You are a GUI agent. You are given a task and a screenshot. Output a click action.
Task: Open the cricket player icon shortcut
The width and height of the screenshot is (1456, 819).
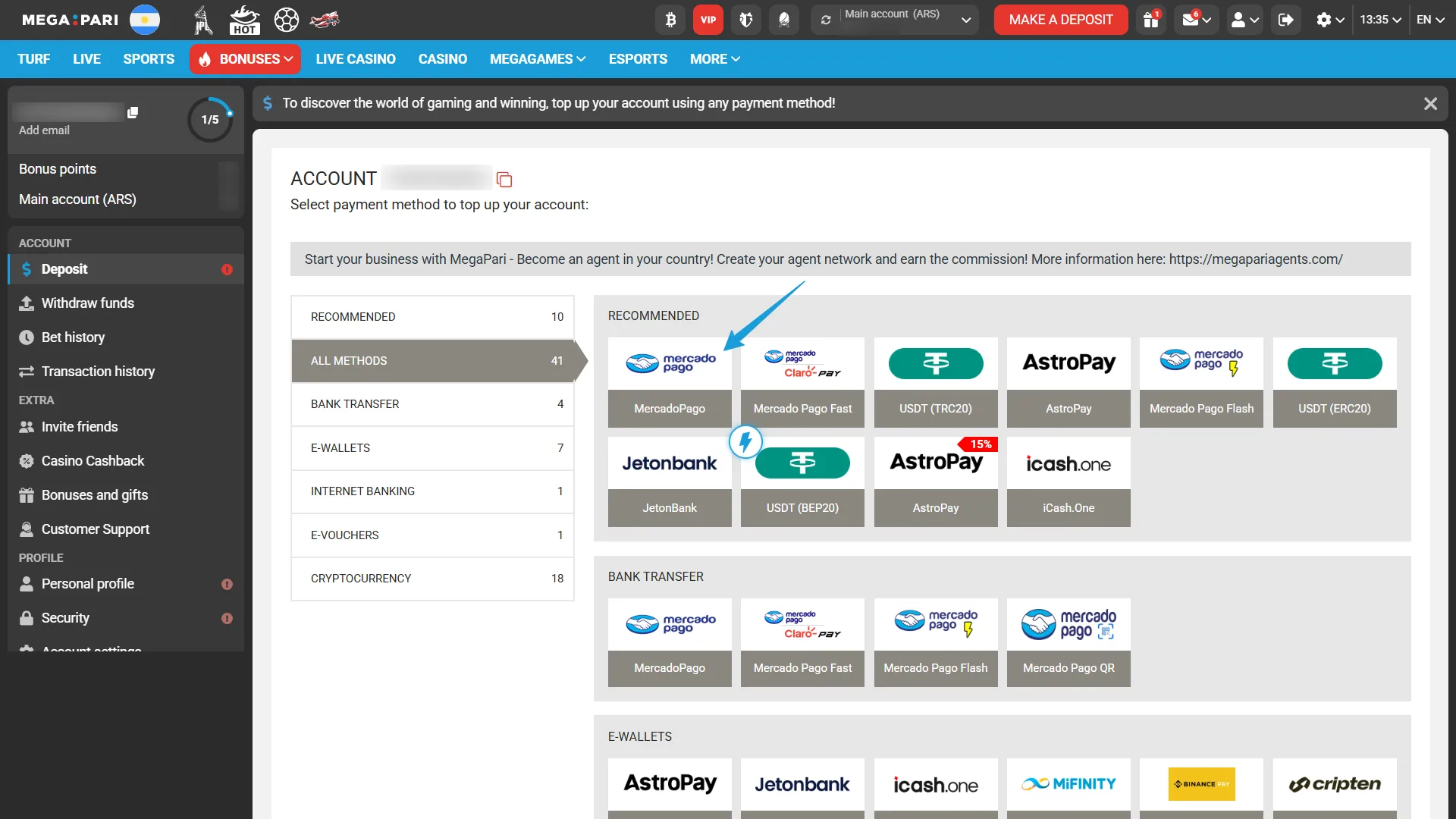click(x=202, y=20)
